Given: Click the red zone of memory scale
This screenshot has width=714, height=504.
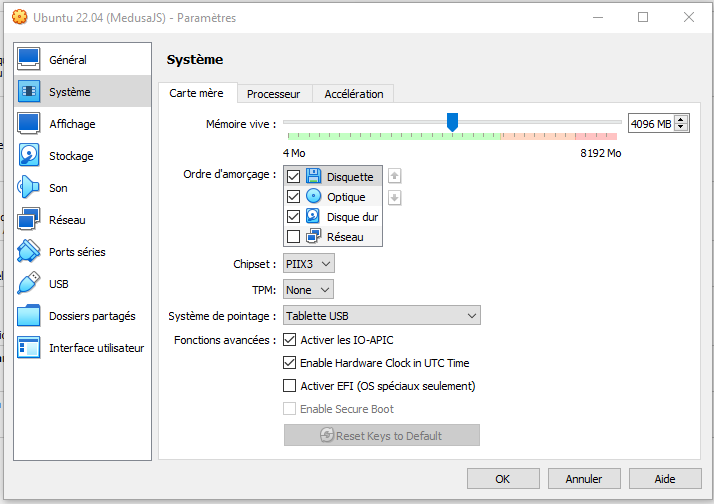Looking at the screenshot, I should (596, 136).
